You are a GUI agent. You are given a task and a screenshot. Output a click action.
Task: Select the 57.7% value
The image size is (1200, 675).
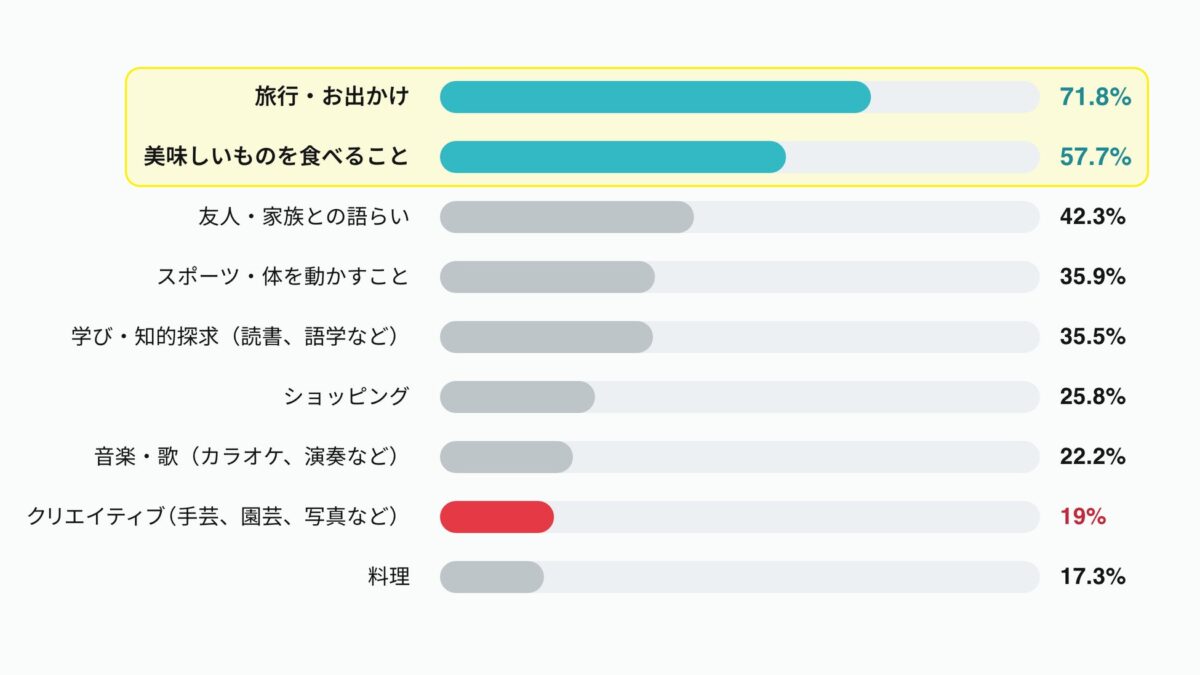click(x=1095, y=157)
